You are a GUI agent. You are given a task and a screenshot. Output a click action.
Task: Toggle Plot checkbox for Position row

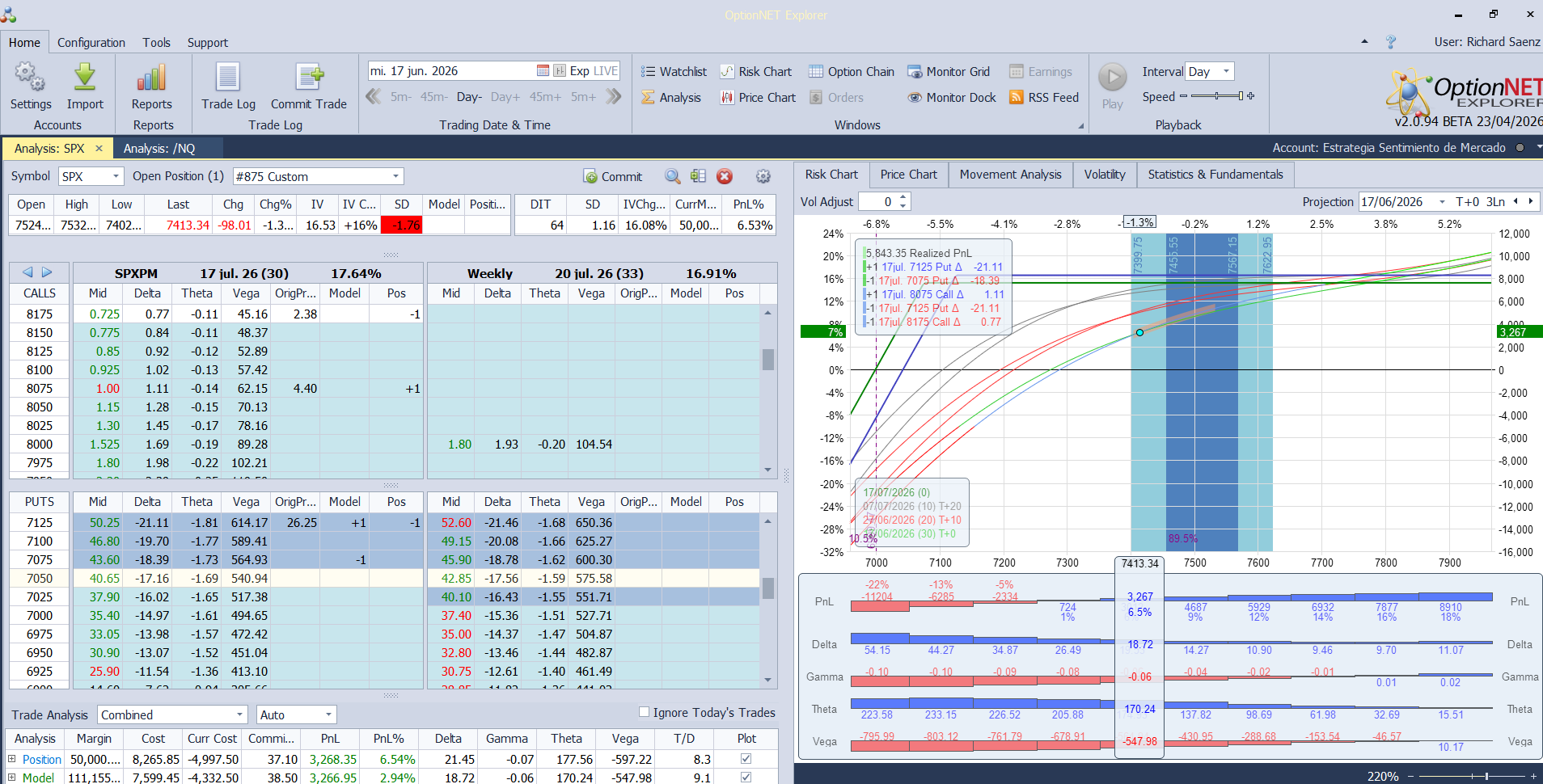pos(746,759)
